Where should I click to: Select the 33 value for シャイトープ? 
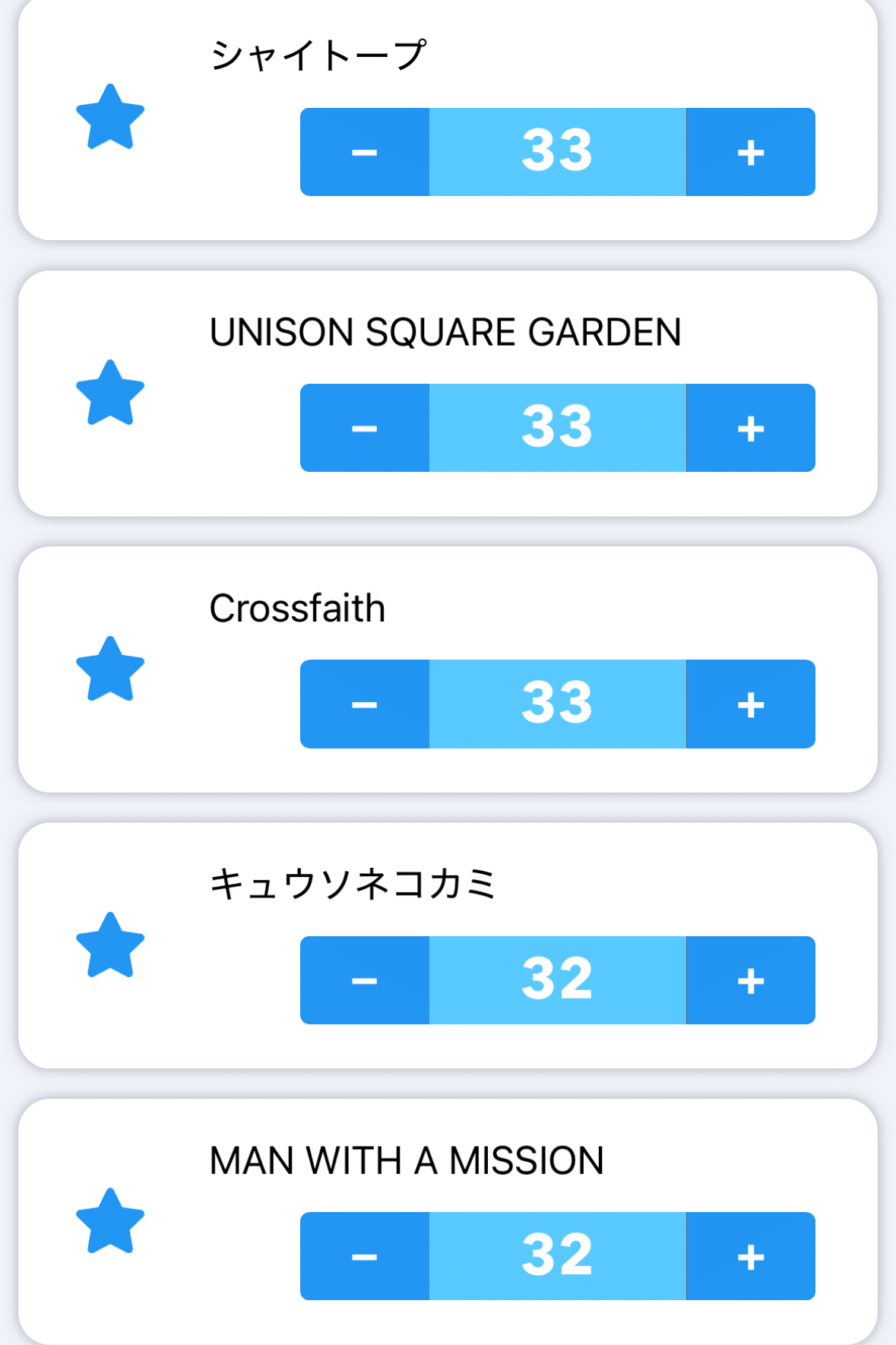[557, 152]
